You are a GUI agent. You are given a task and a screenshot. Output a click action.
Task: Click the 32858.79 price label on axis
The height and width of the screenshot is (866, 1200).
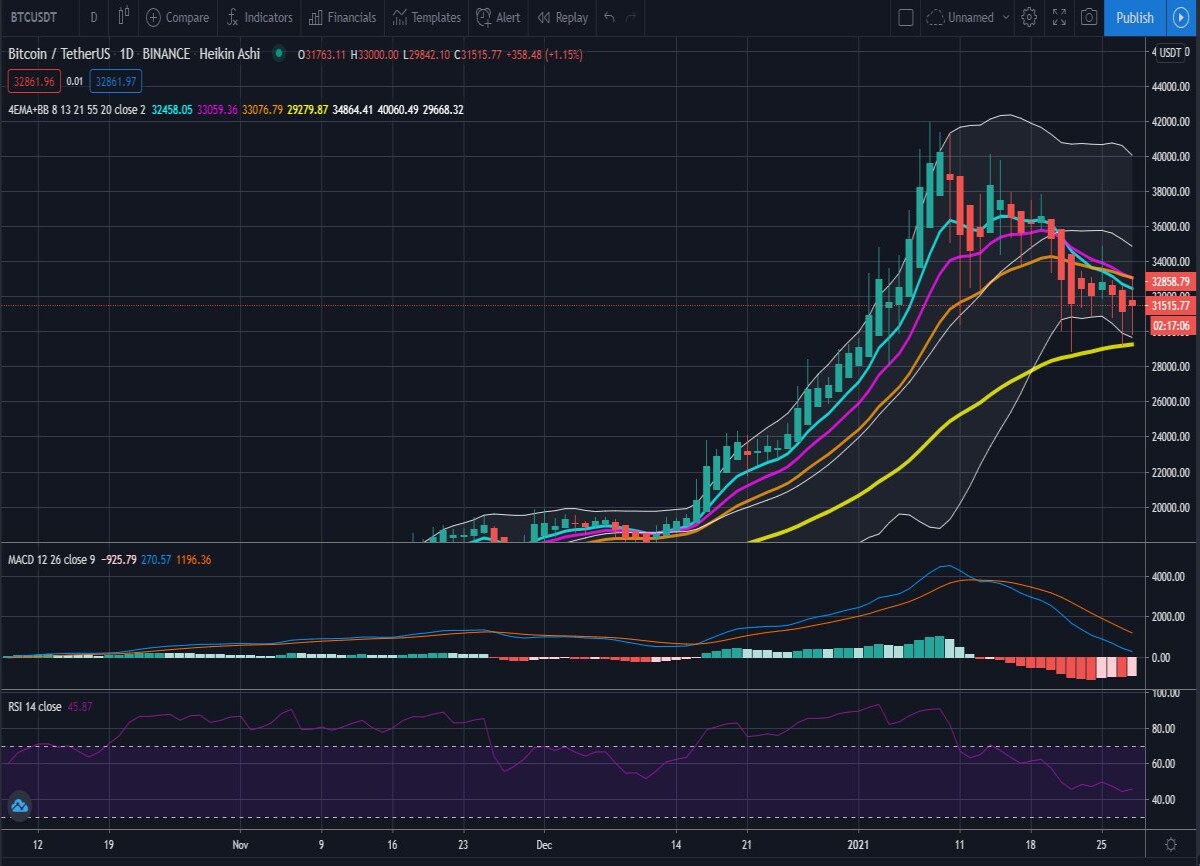[x=1169, y=282]
